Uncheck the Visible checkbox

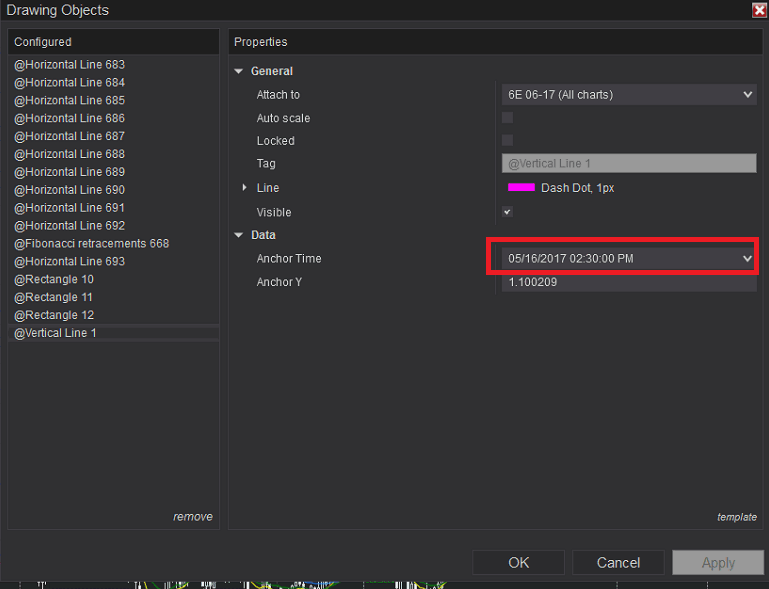pos(507,212)
